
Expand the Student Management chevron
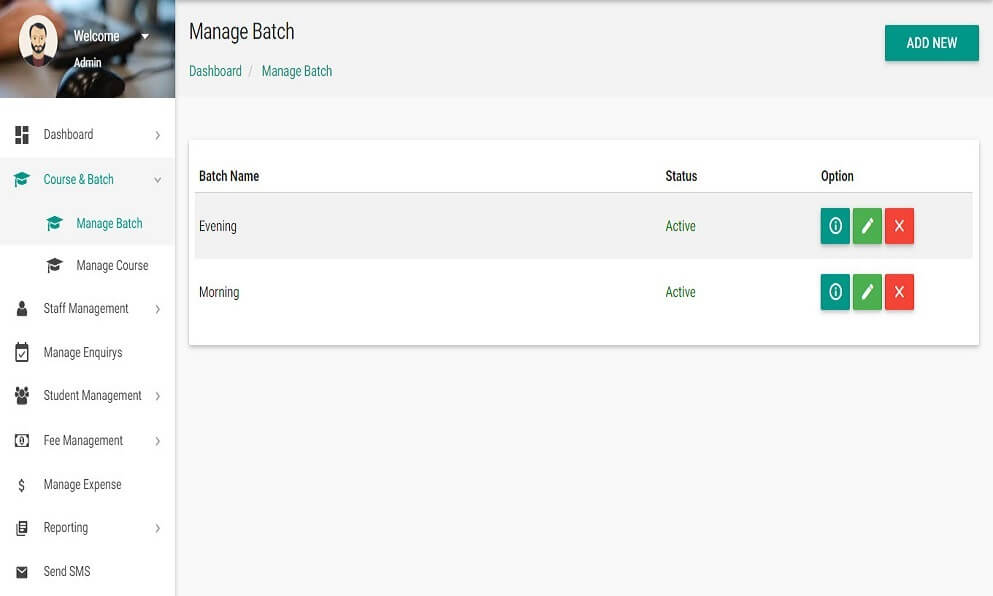157,396
